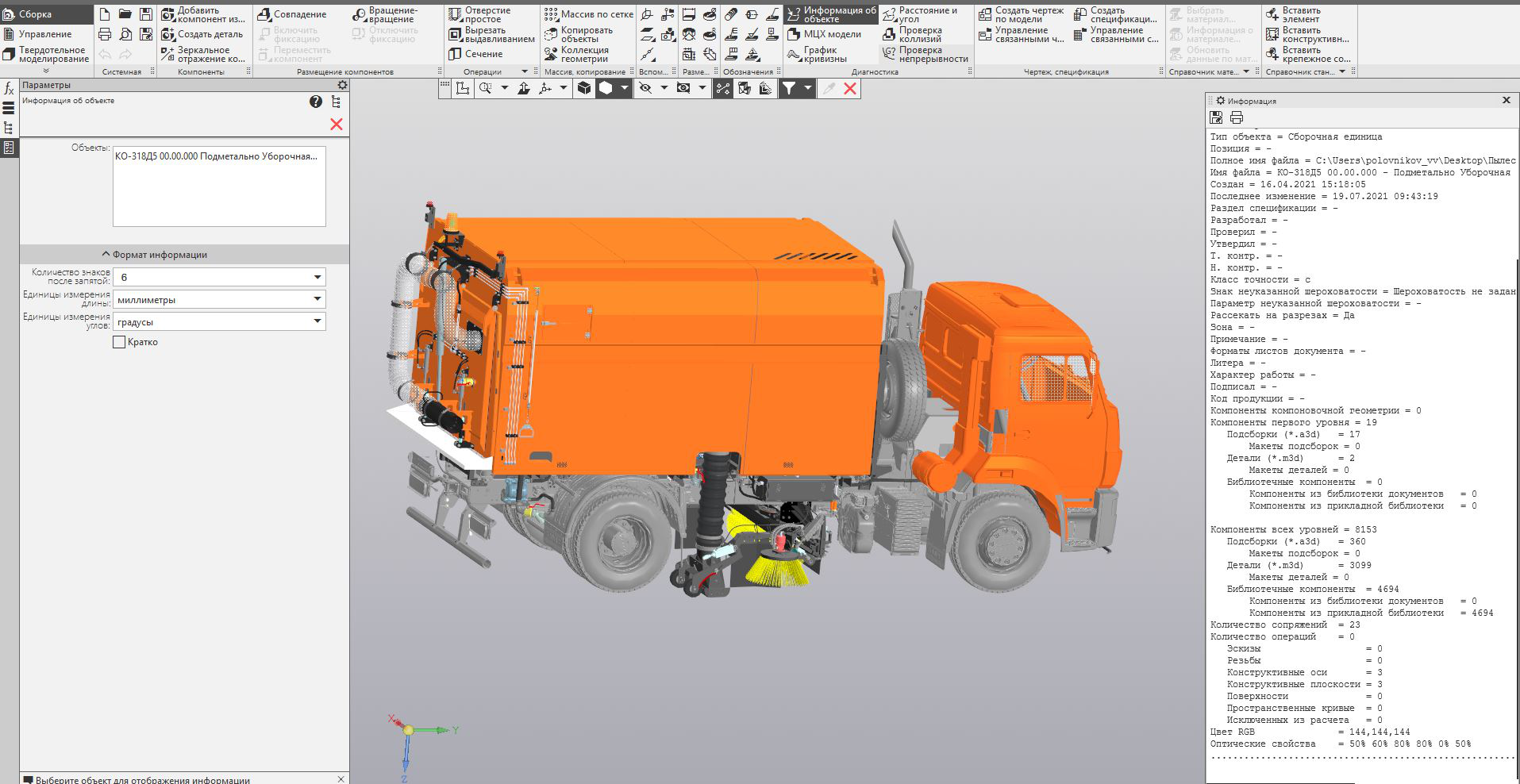
Task: Save the information window contents to file
Action: (x=1216, y=117)
